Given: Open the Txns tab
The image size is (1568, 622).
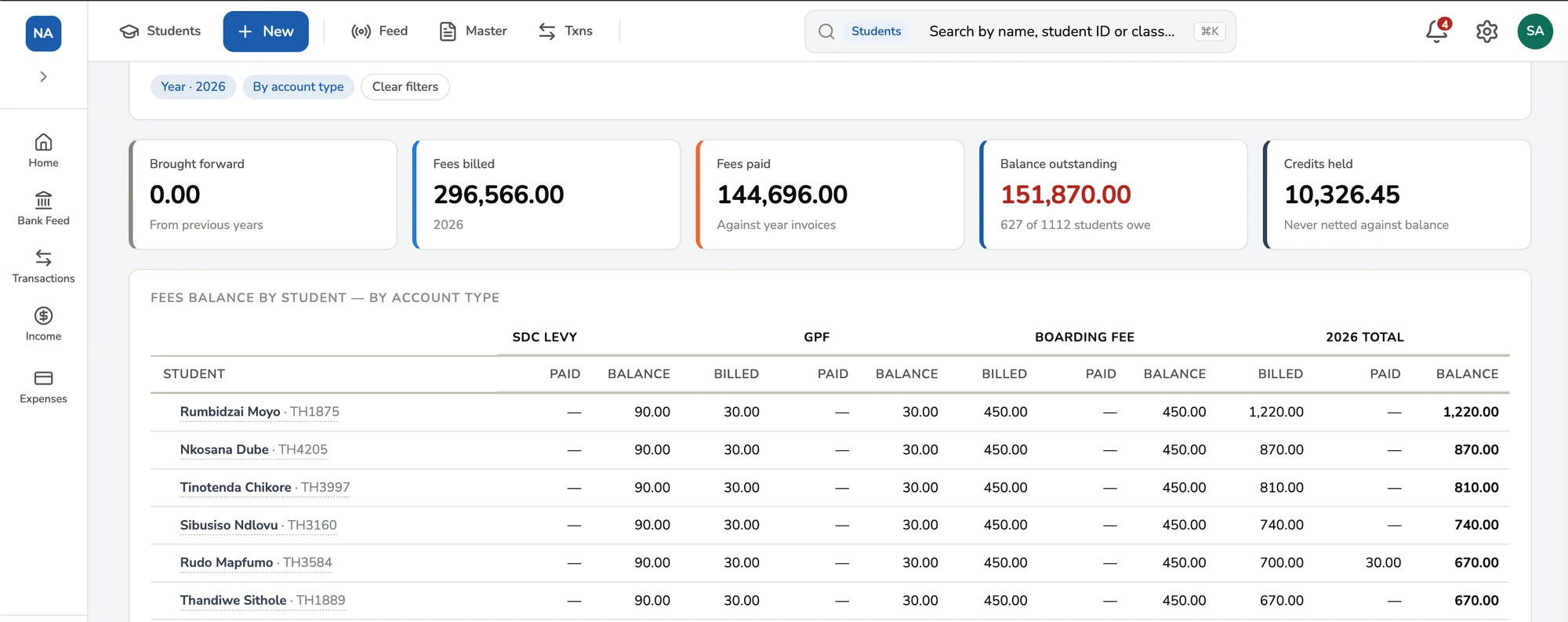Looking at the screenshot, I should [x=565, y=31].
